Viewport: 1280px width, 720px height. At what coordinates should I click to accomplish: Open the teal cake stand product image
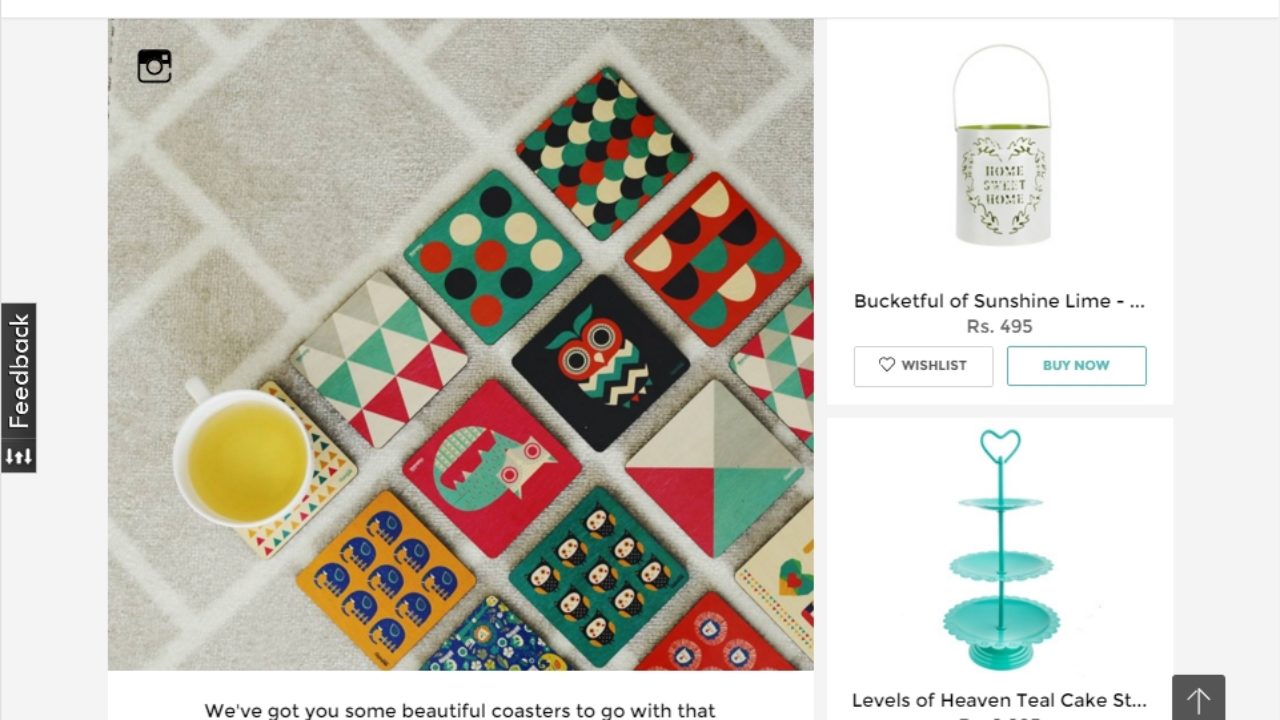[1000, 548]
